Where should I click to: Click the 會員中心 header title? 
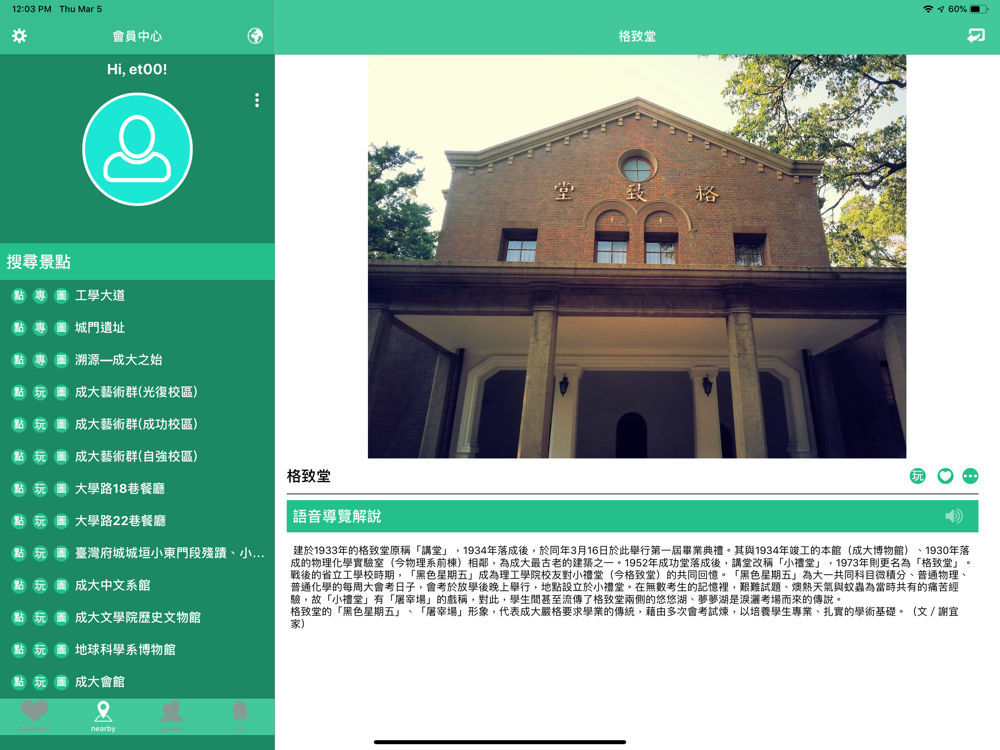coord(137,36)
